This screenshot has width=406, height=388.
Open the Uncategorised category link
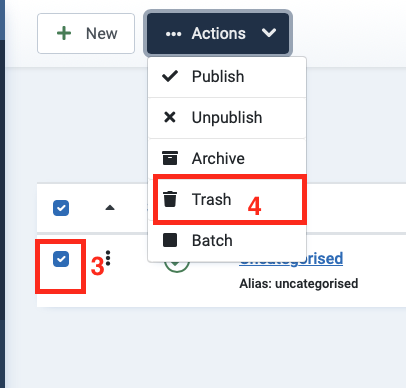[x=291, y=259]
